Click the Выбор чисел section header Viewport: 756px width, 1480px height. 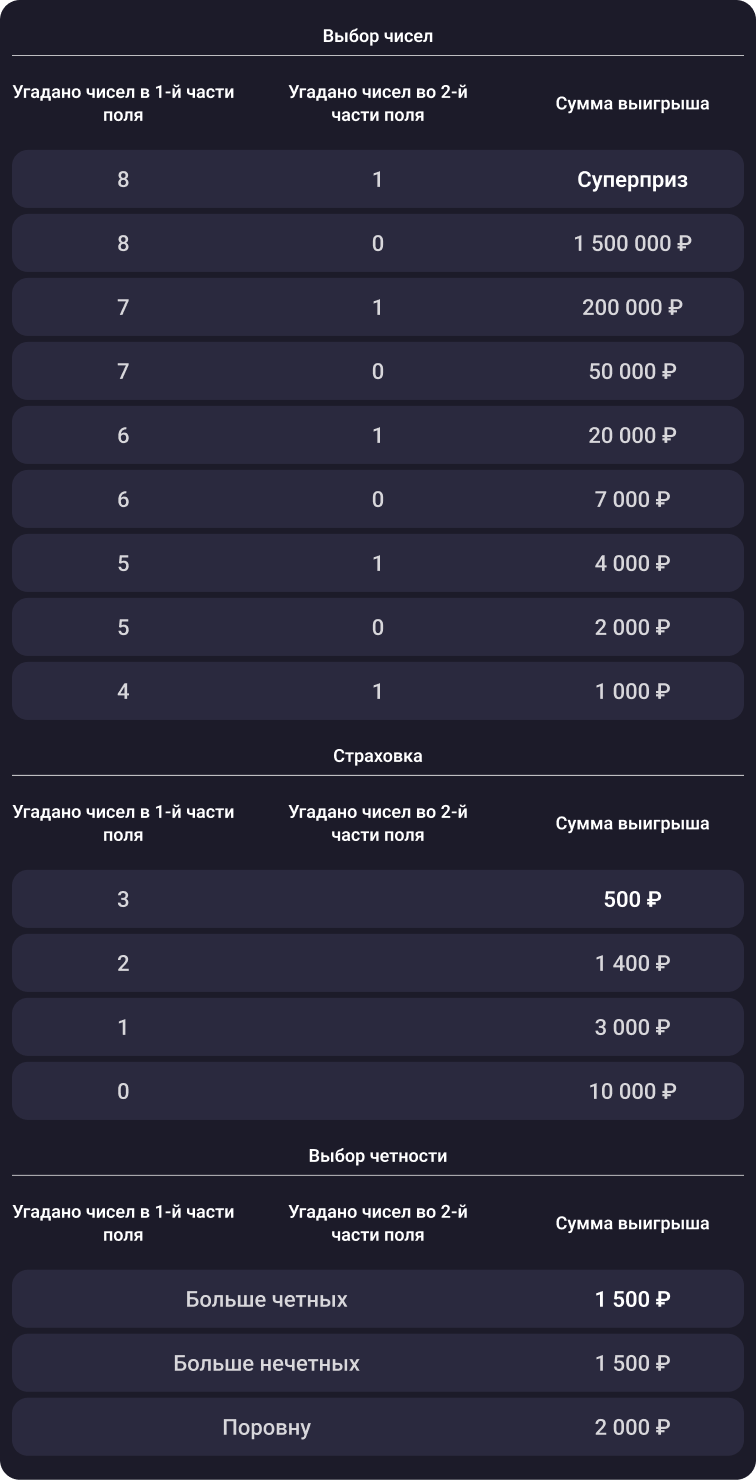(x=378, y=36)
